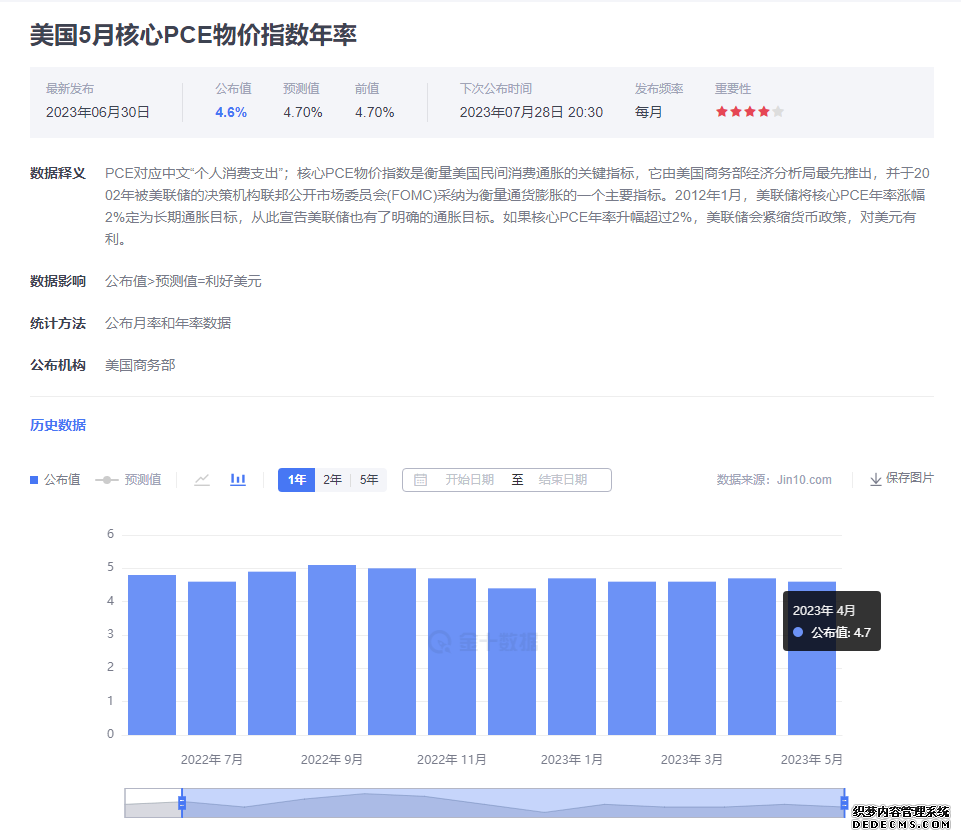Click the 2022年 9月 axis label
961x839 pixels.
(332, 760)
